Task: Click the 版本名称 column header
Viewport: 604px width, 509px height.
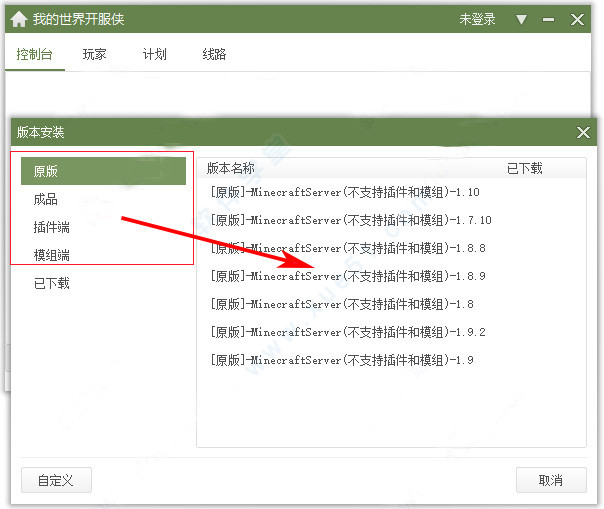Action: (x=230, y=168)
